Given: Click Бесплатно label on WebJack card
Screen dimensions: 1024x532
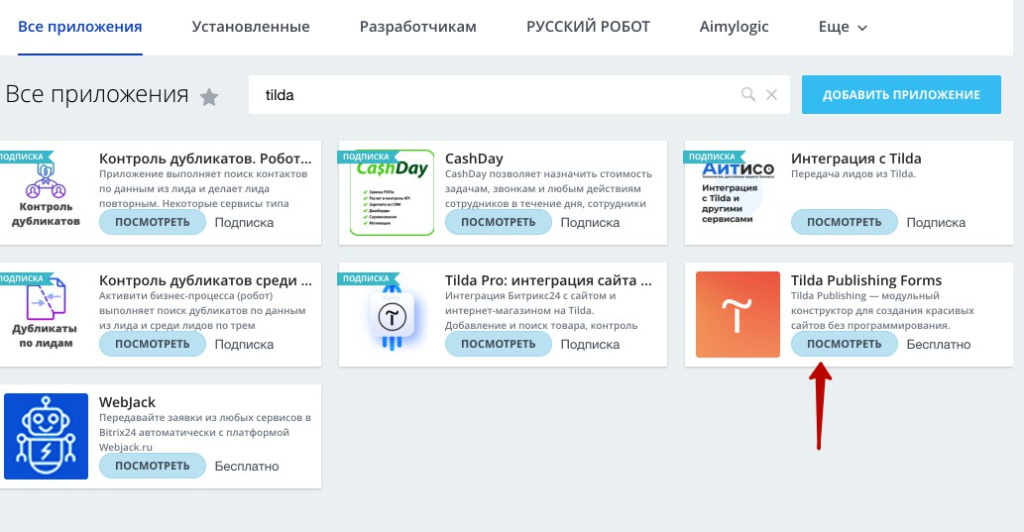Looking at the screenshot, I should (x=247, y=467).
